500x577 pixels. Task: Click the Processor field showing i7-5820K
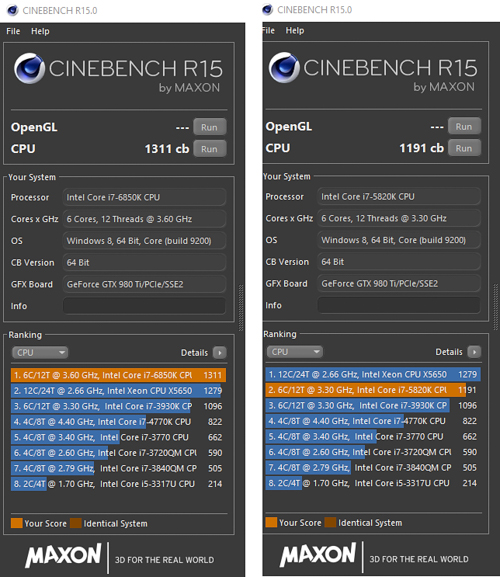[x=399, y=197]
